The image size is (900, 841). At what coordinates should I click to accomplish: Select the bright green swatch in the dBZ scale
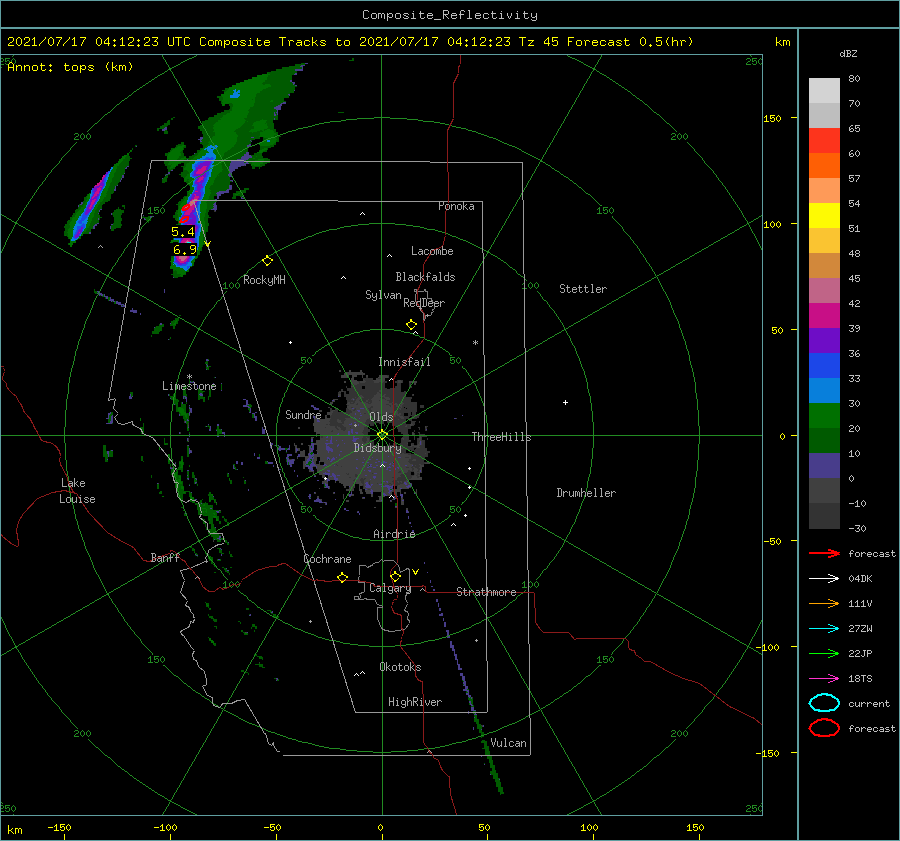click(824, 416)
